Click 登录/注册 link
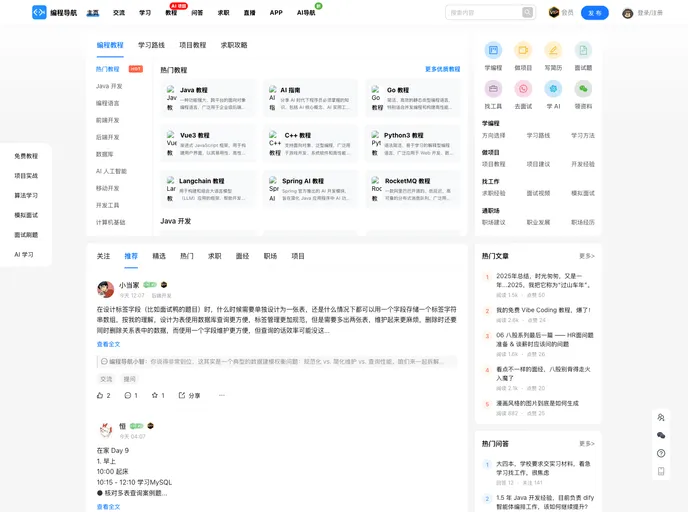This screenshot has height=512, width=688. coord(650,13)
